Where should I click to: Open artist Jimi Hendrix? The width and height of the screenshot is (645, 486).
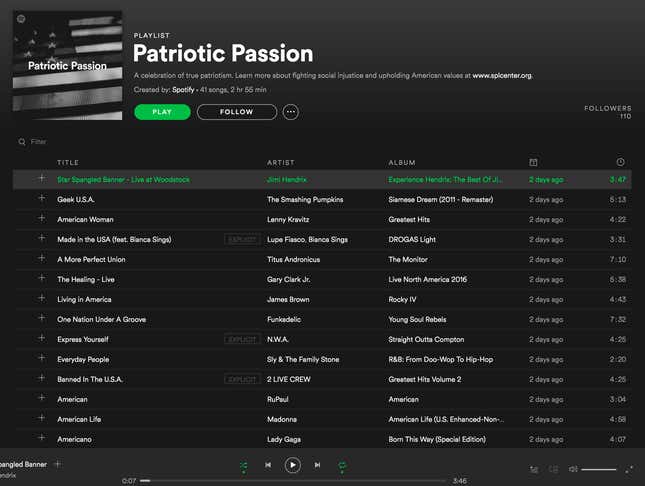[x=287, y=180]
